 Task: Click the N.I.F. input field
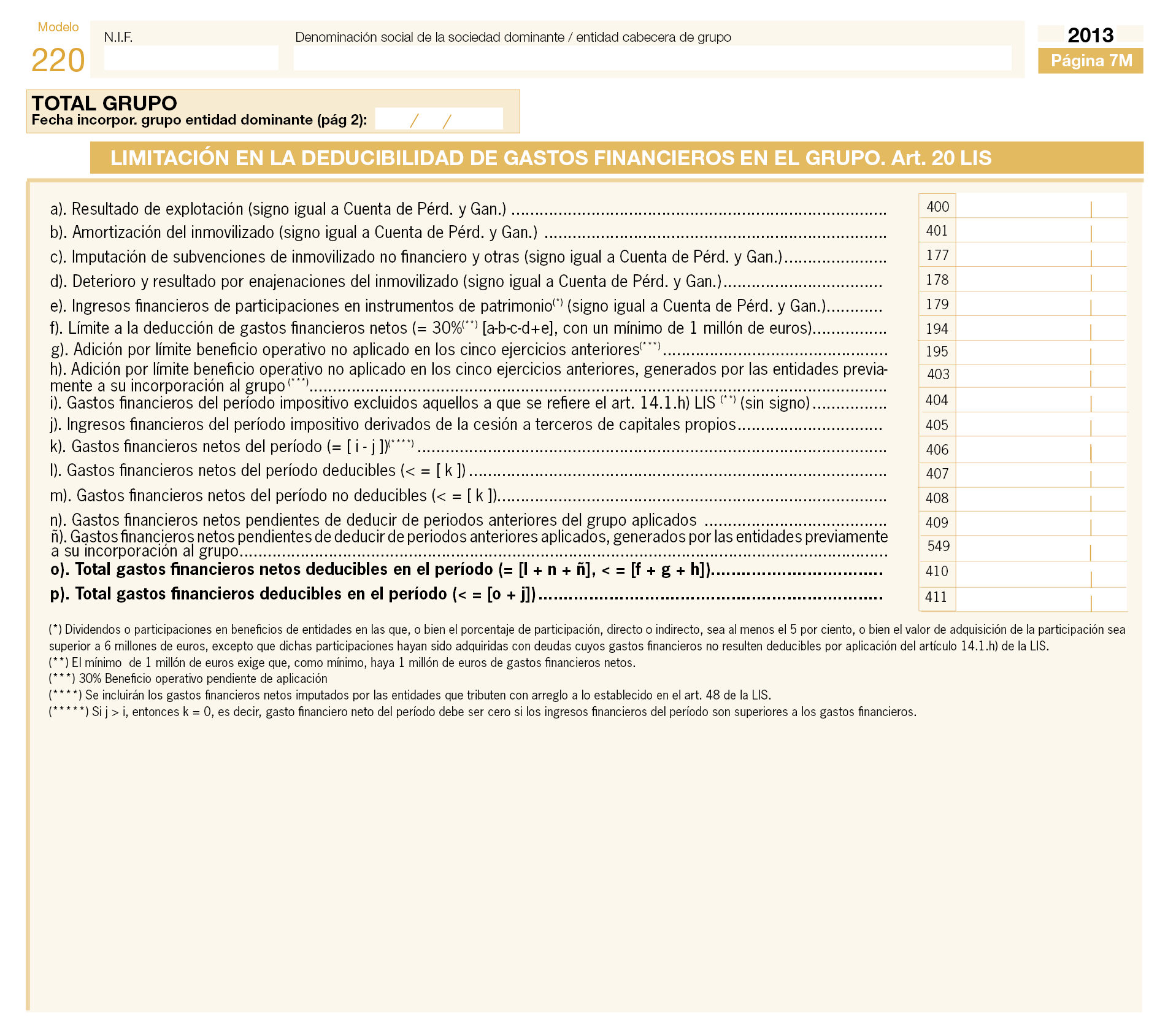191,58
